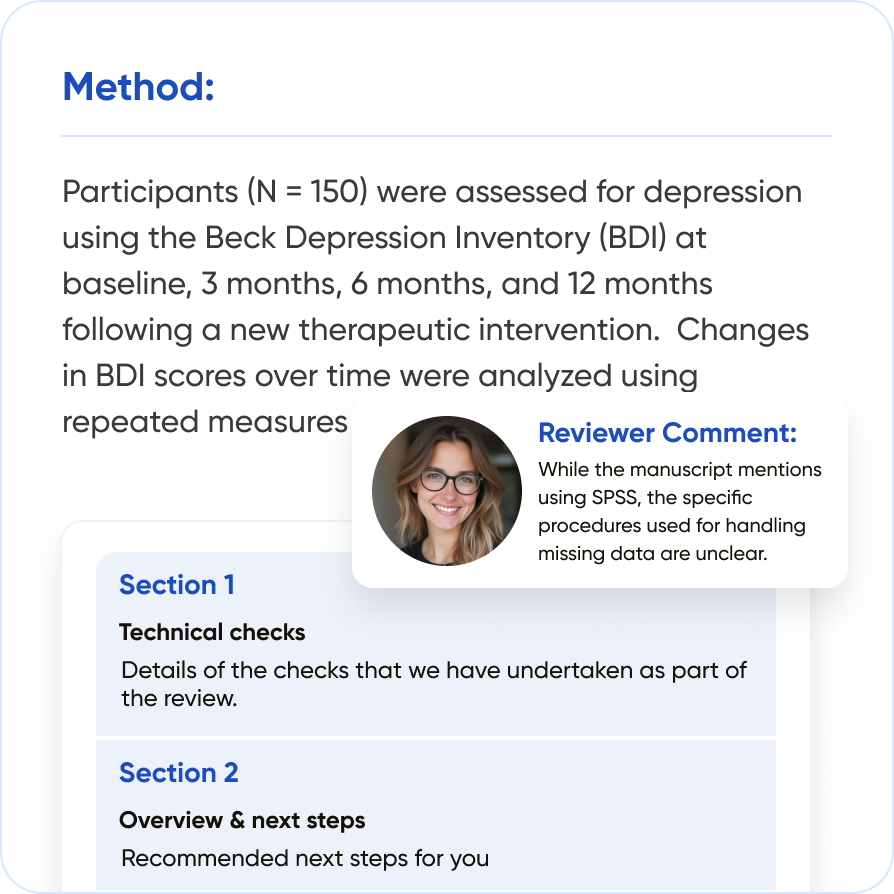This screenshot has width=894, height=894.
Task: Click "repeated measures" in the Method paragraph
Action: (x=204, y=422)
